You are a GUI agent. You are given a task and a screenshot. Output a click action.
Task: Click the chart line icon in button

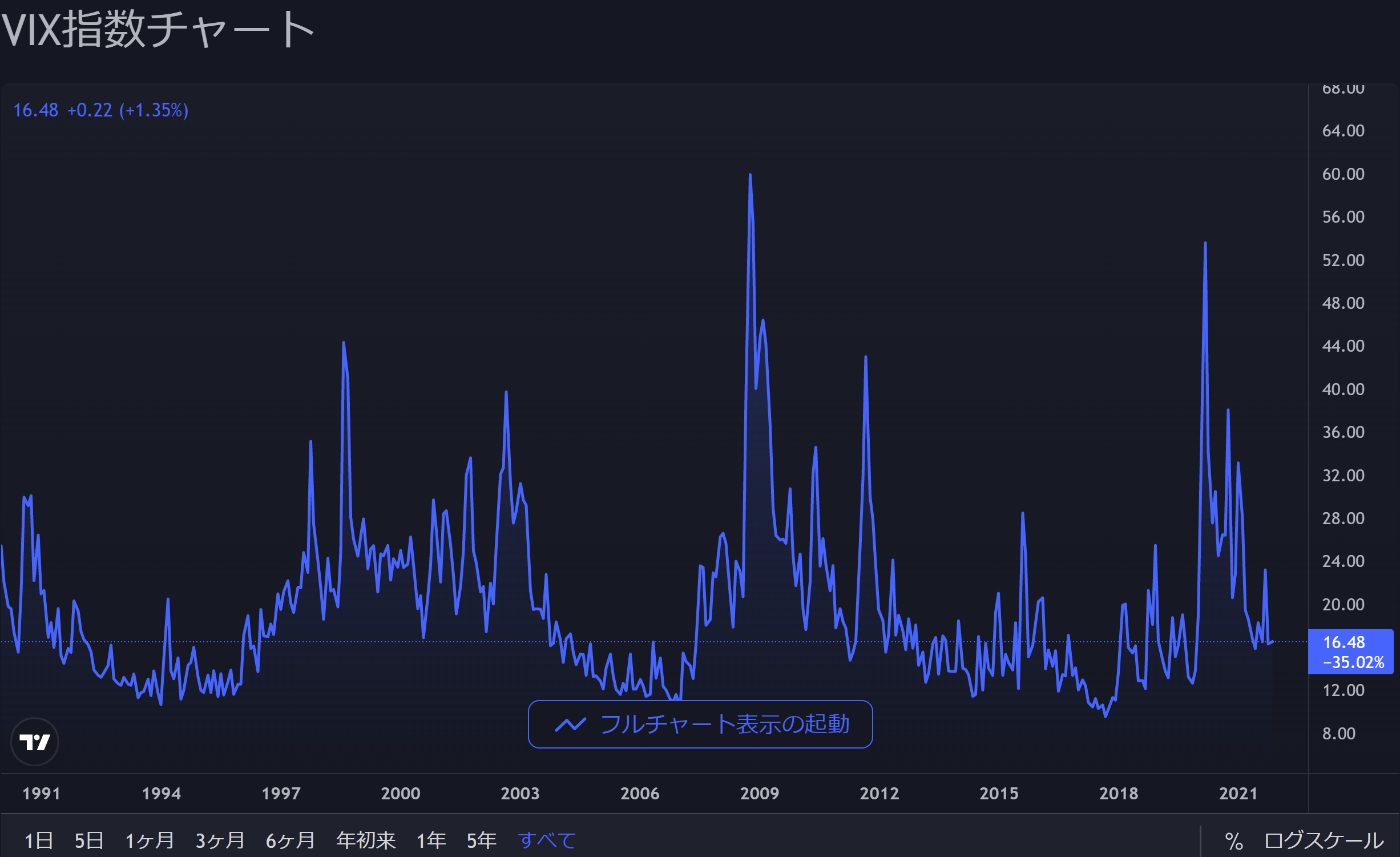570,725
